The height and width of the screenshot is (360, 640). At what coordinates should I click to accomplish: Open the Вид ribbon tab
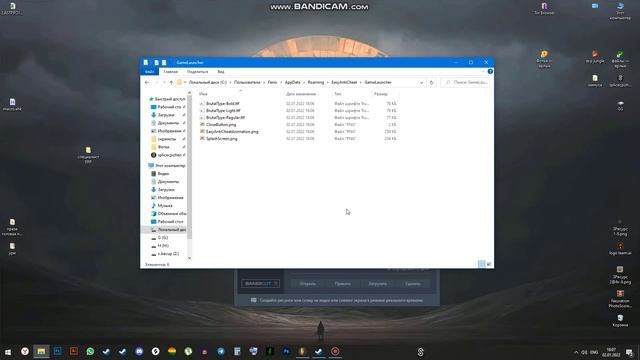point(221,72)
